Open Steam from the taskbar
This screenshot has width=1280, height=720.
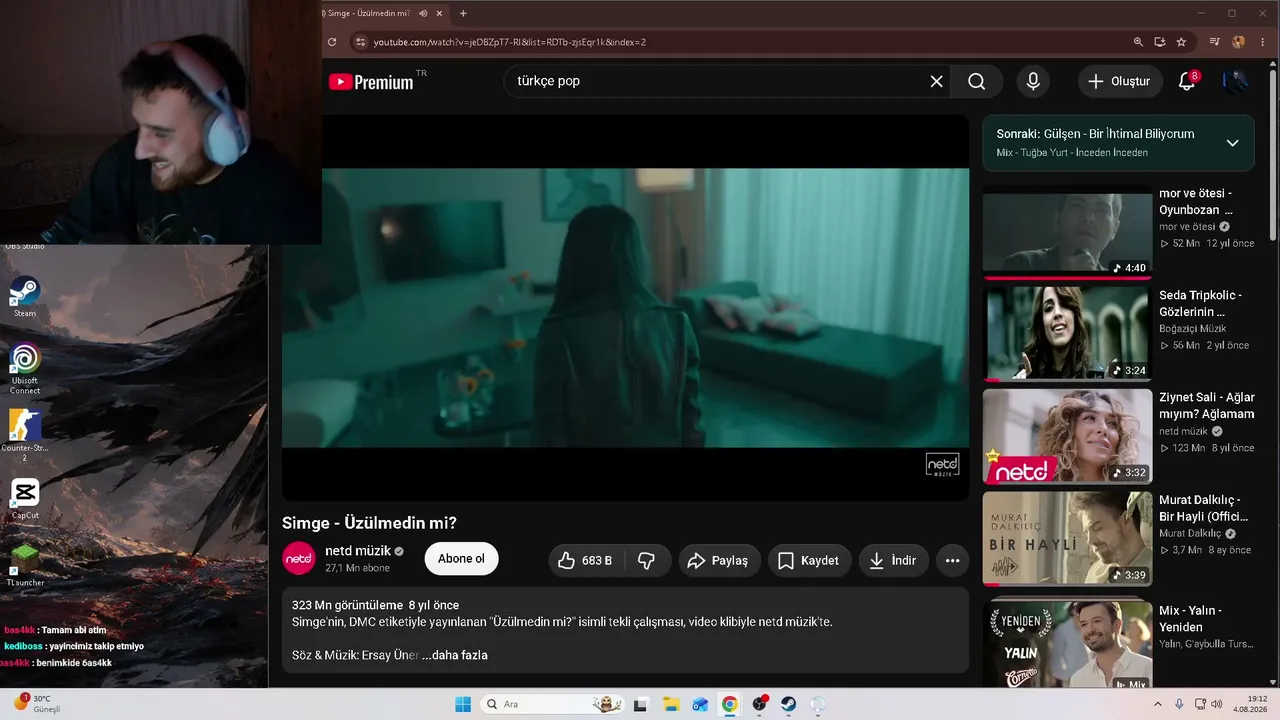tap(788, 704)
